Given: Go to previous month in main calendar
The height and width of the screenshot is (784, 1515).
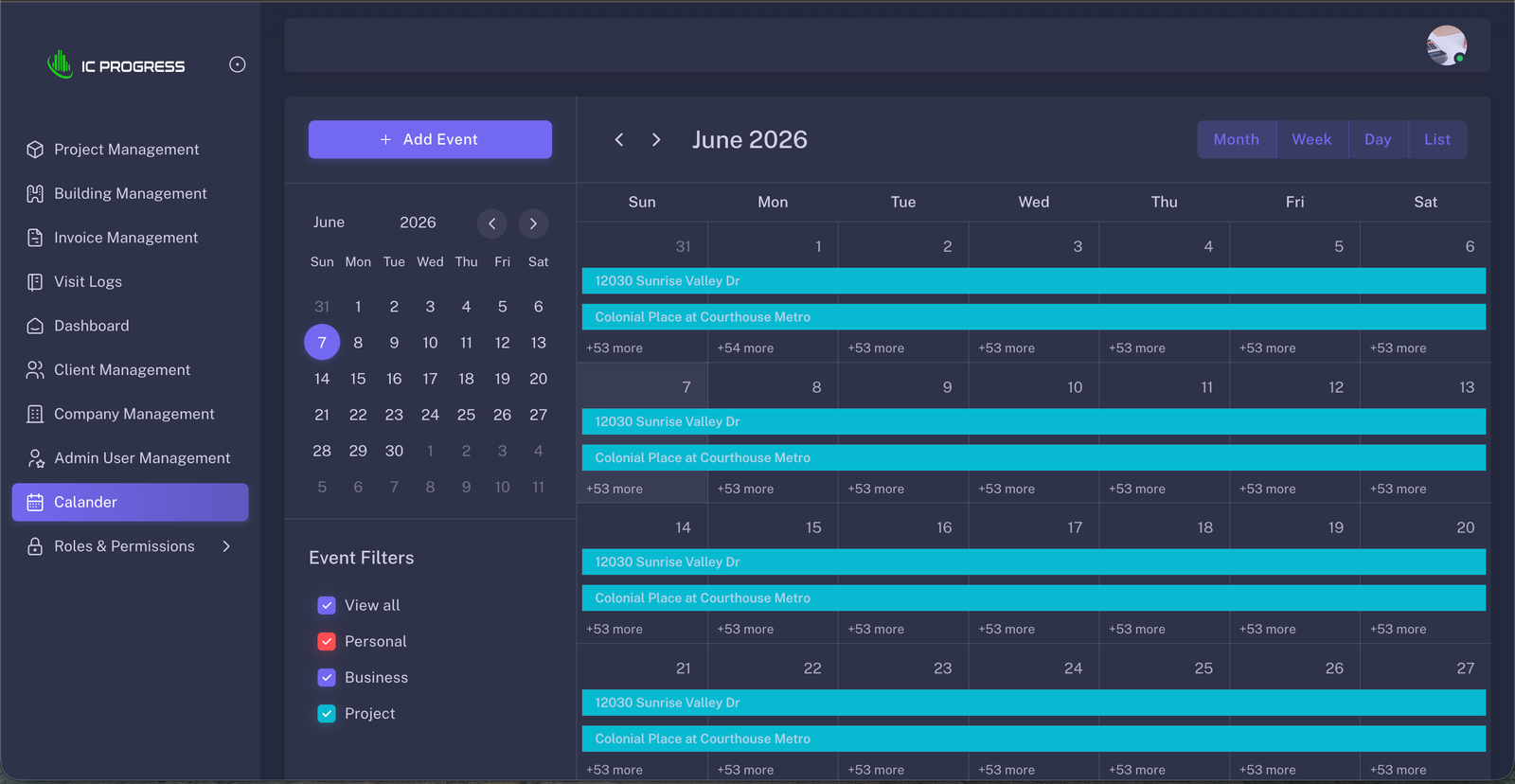Looking at the screenshot, I should 619,139.
